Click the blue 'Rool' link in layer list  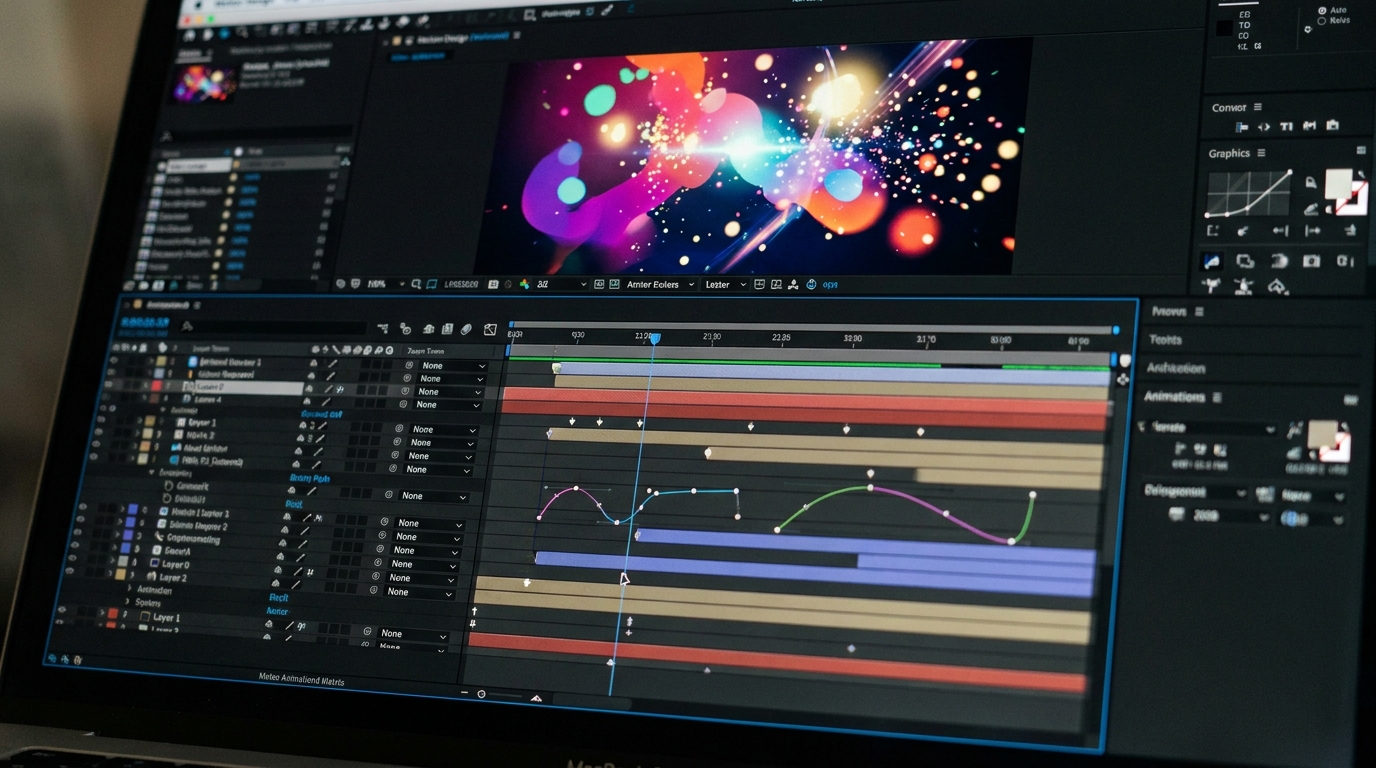tap(294, 505)
